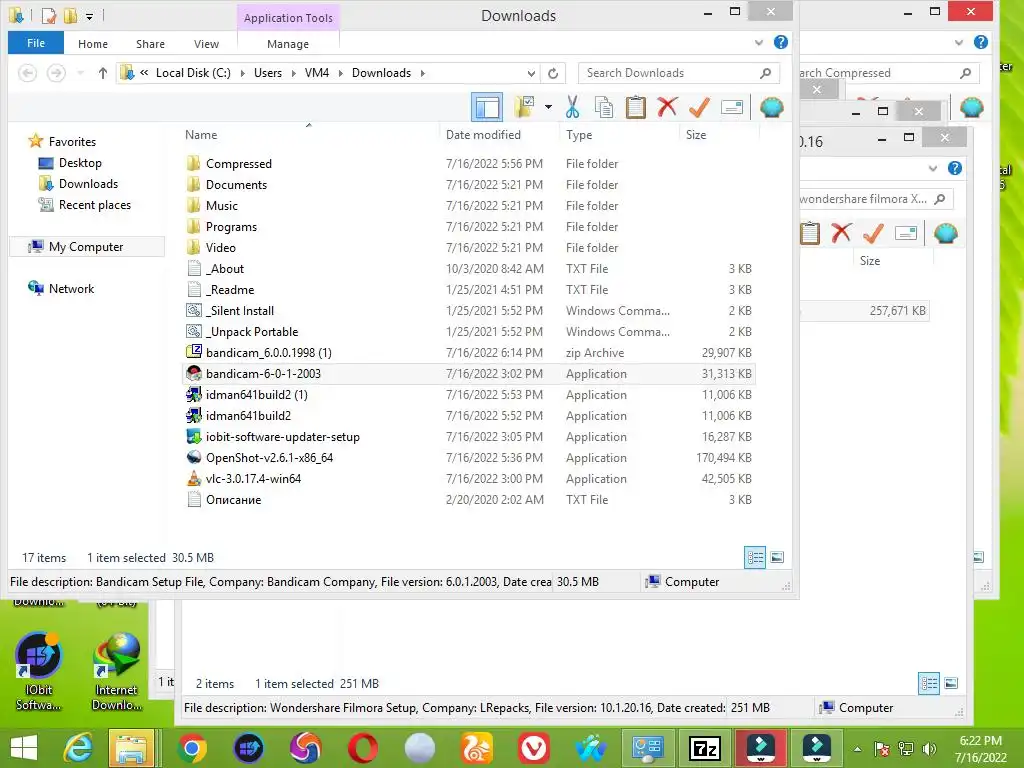Select Desktop in the Favorites tree

pos(80,163)
